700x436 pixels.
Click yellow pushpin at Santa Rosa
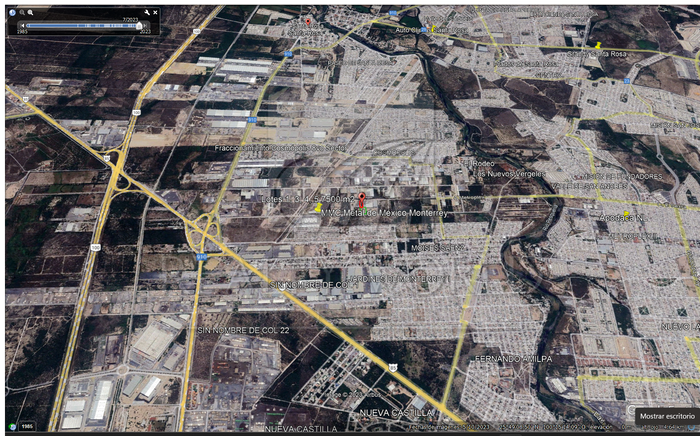[x=598, y=45]
